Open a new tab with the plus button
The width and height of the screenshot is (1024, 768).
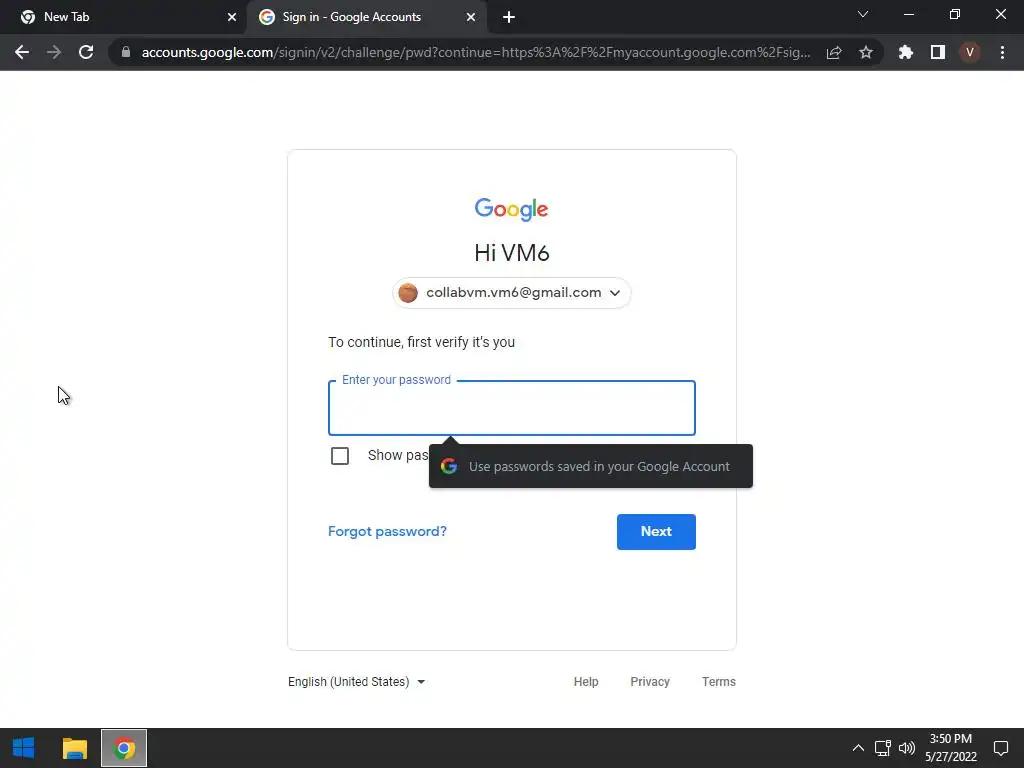(509, 17)
